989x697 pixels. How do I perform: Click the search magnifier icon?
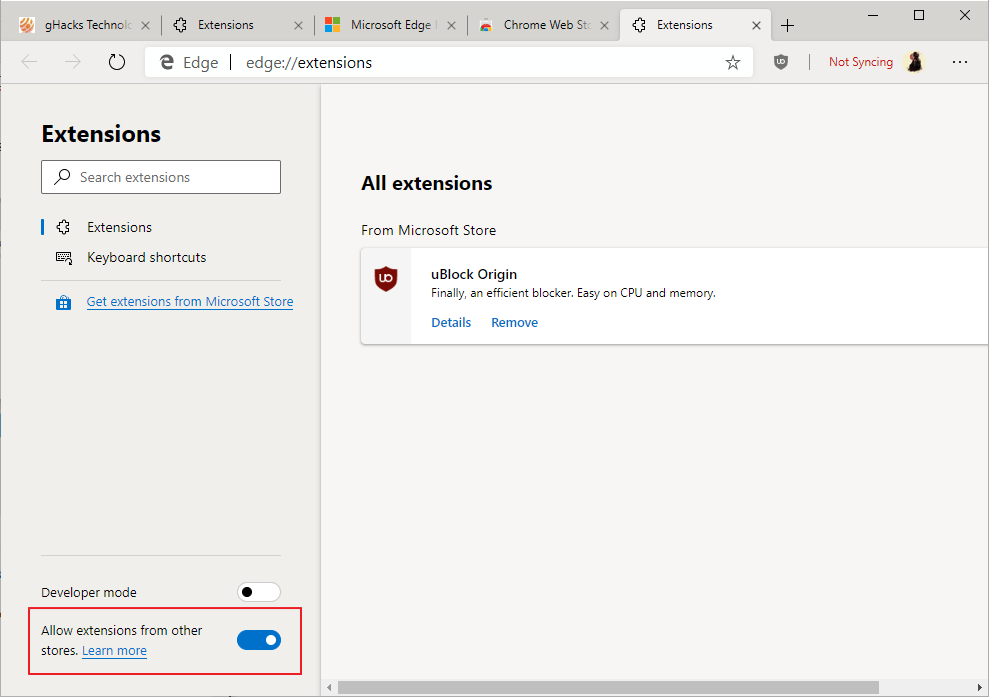coord(62,177)
